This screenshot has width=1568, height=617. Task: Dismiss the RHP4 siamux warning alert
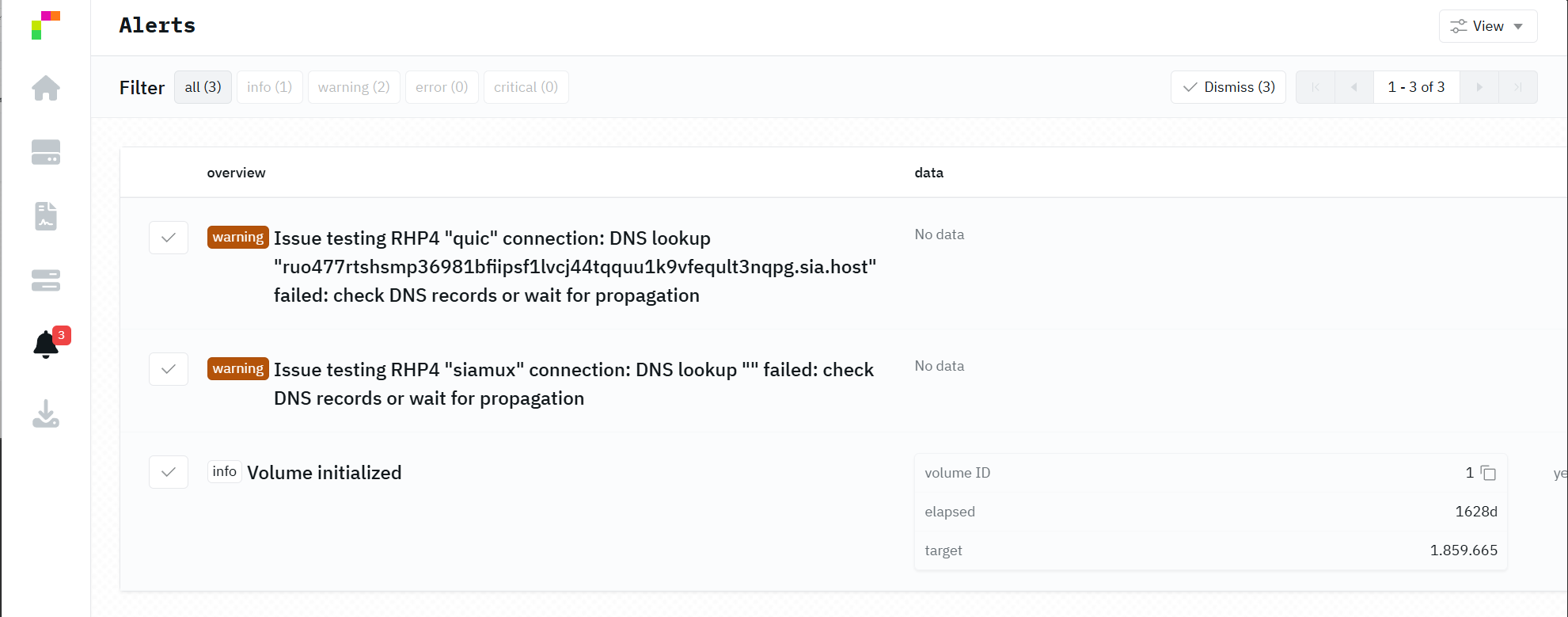[x=169, y=369]
